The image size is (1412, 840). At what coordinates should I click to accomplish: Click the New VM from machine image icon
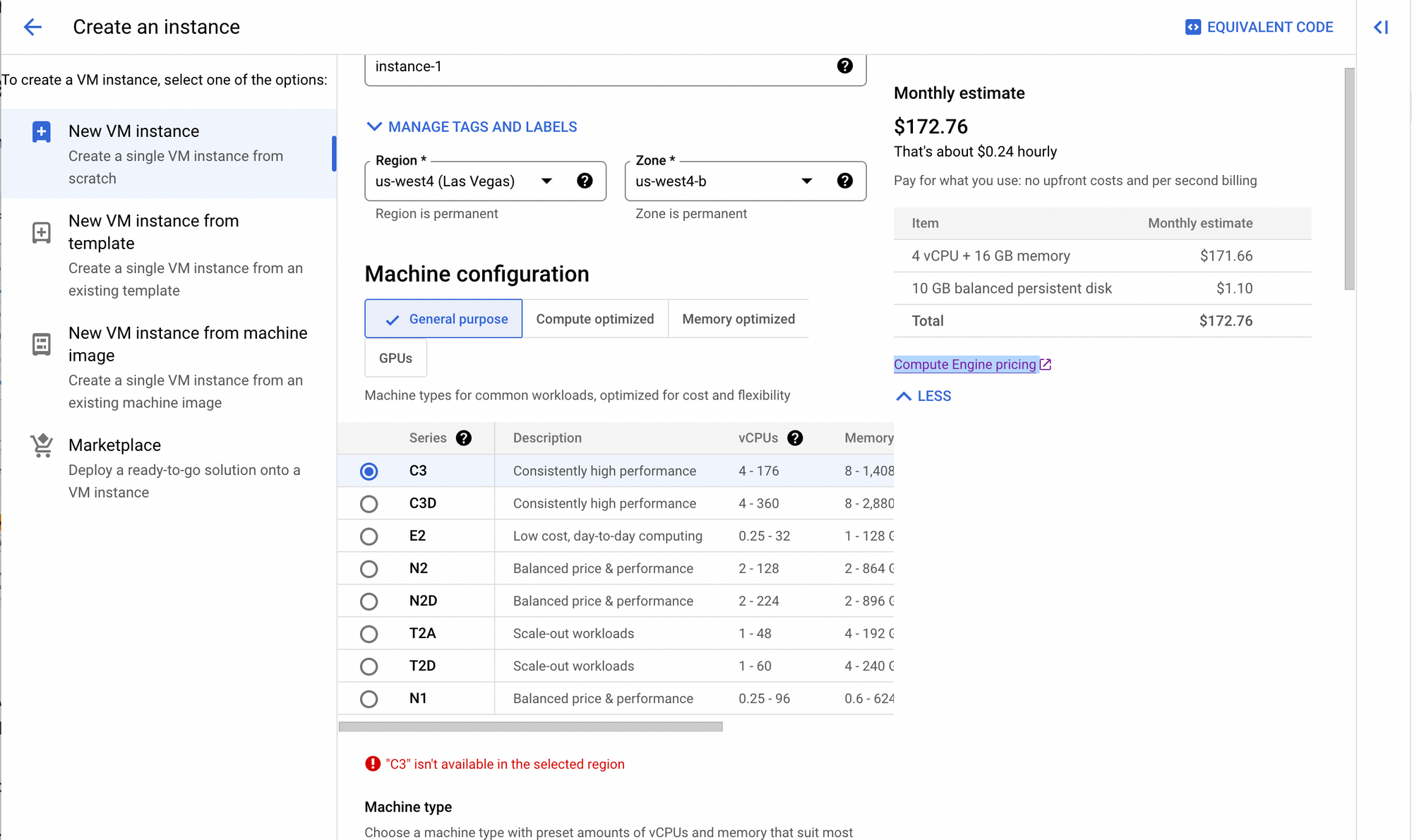(x=40, y=344)
